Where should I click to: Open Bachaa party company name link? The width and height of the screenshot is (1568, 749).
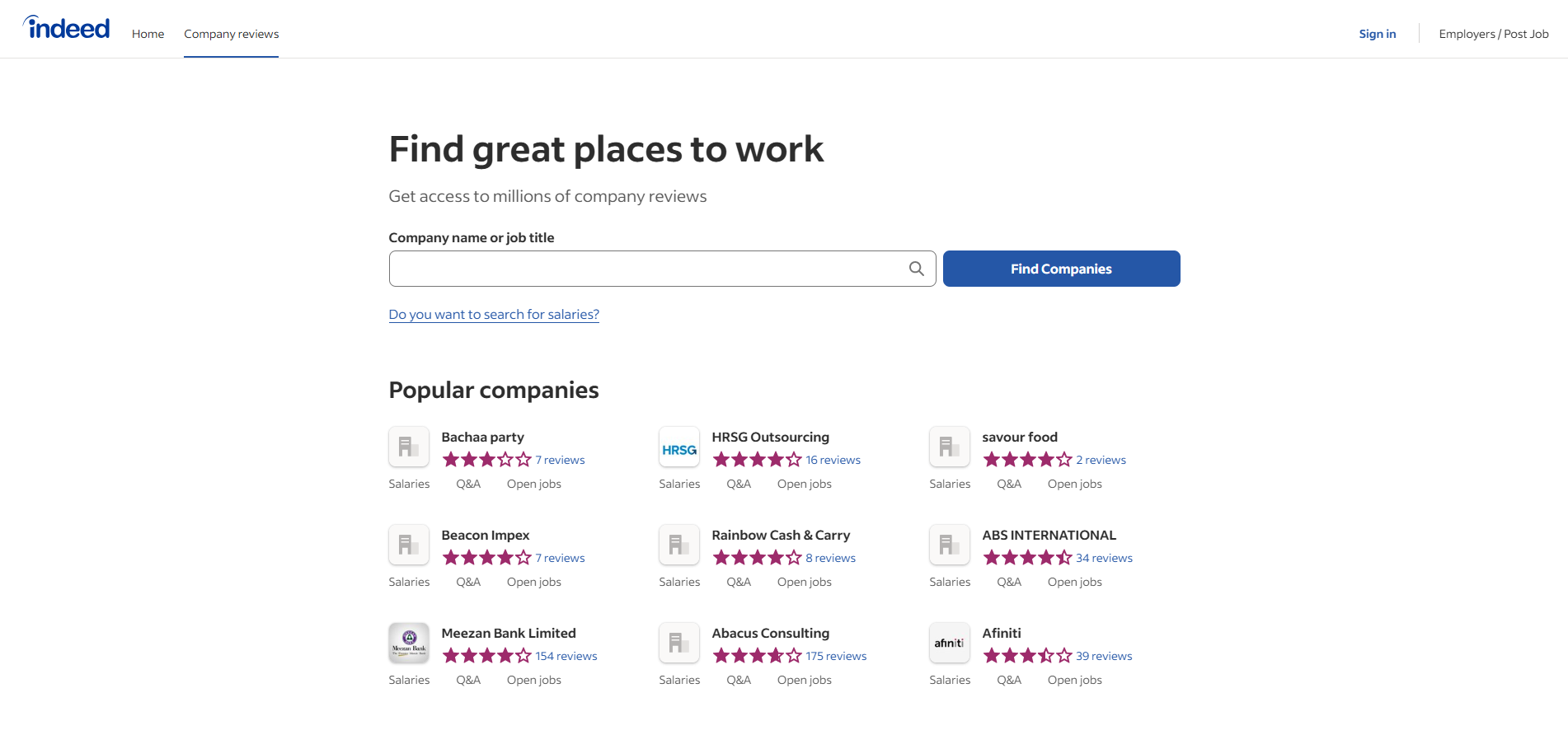click(482, 437)
